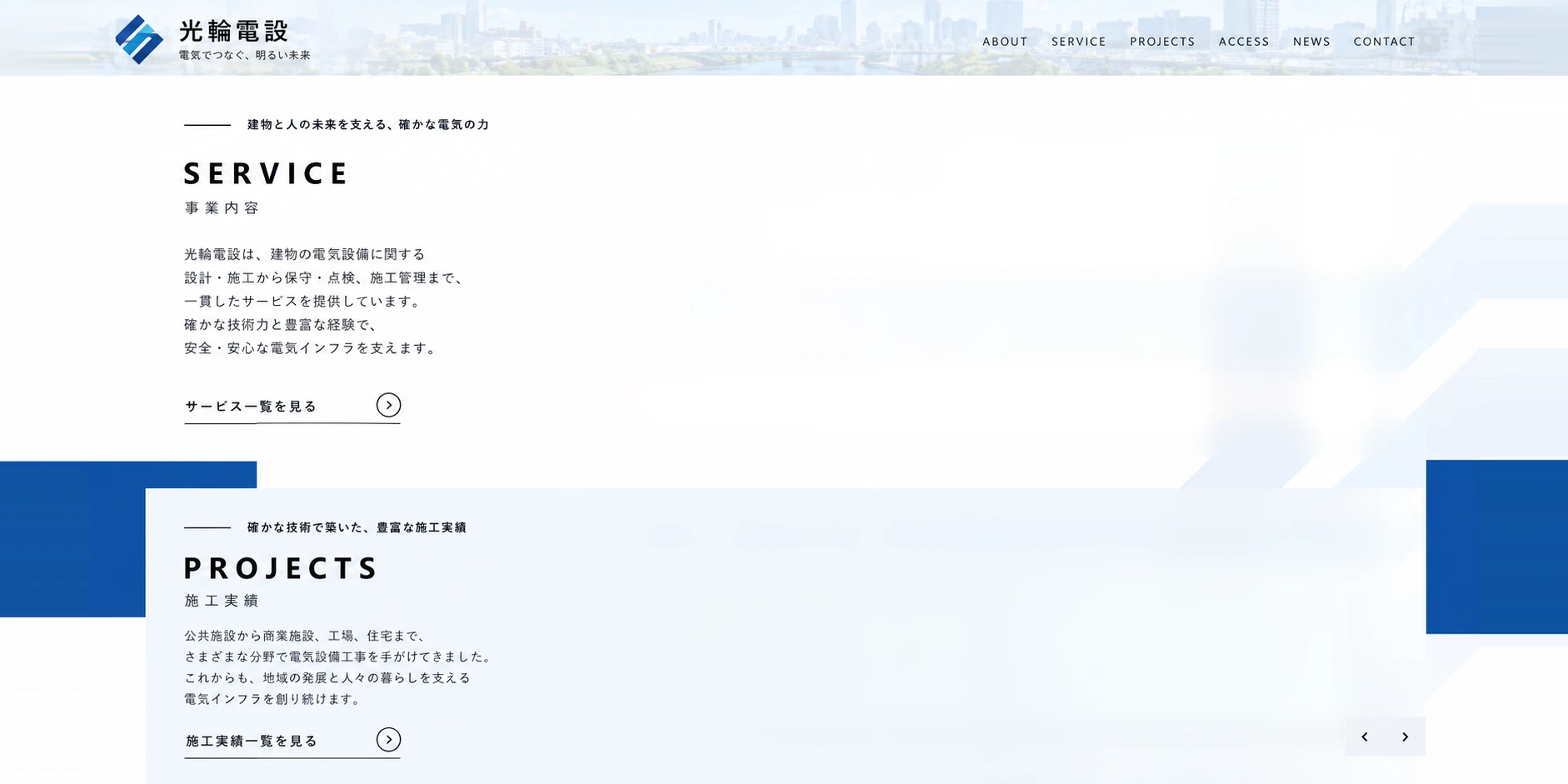1568x784 pixels.
Task: Open the NEWS navigation link
Action: tap(1311, 42)
